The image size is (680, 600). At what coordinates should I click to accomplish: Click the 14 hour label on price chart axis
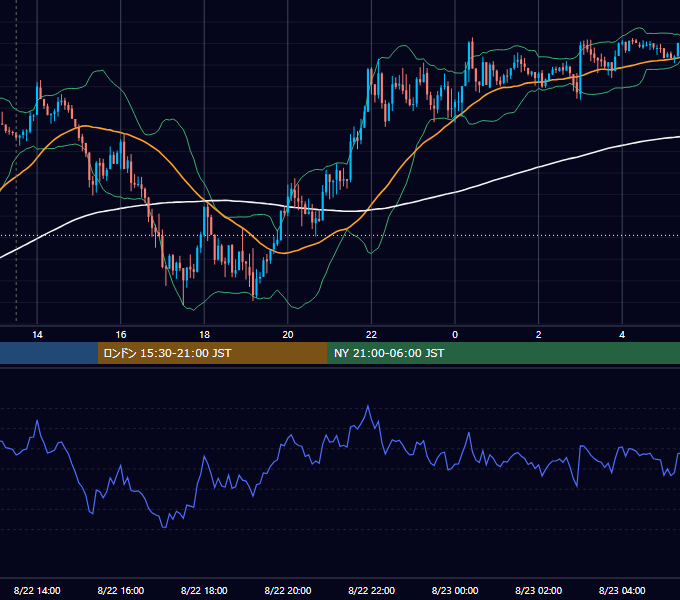pos(37,335)
